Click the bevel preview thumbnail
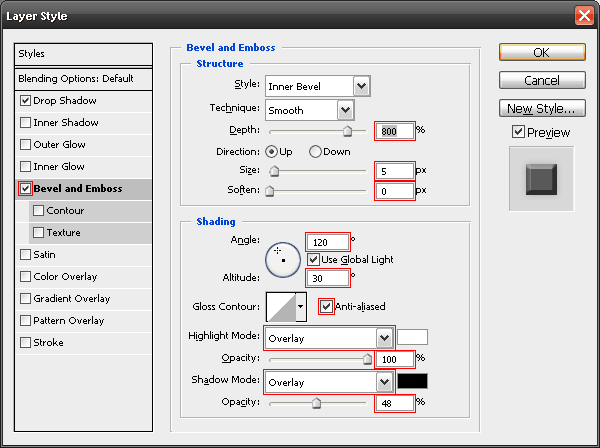600x448 pixels. click(540, 179)
